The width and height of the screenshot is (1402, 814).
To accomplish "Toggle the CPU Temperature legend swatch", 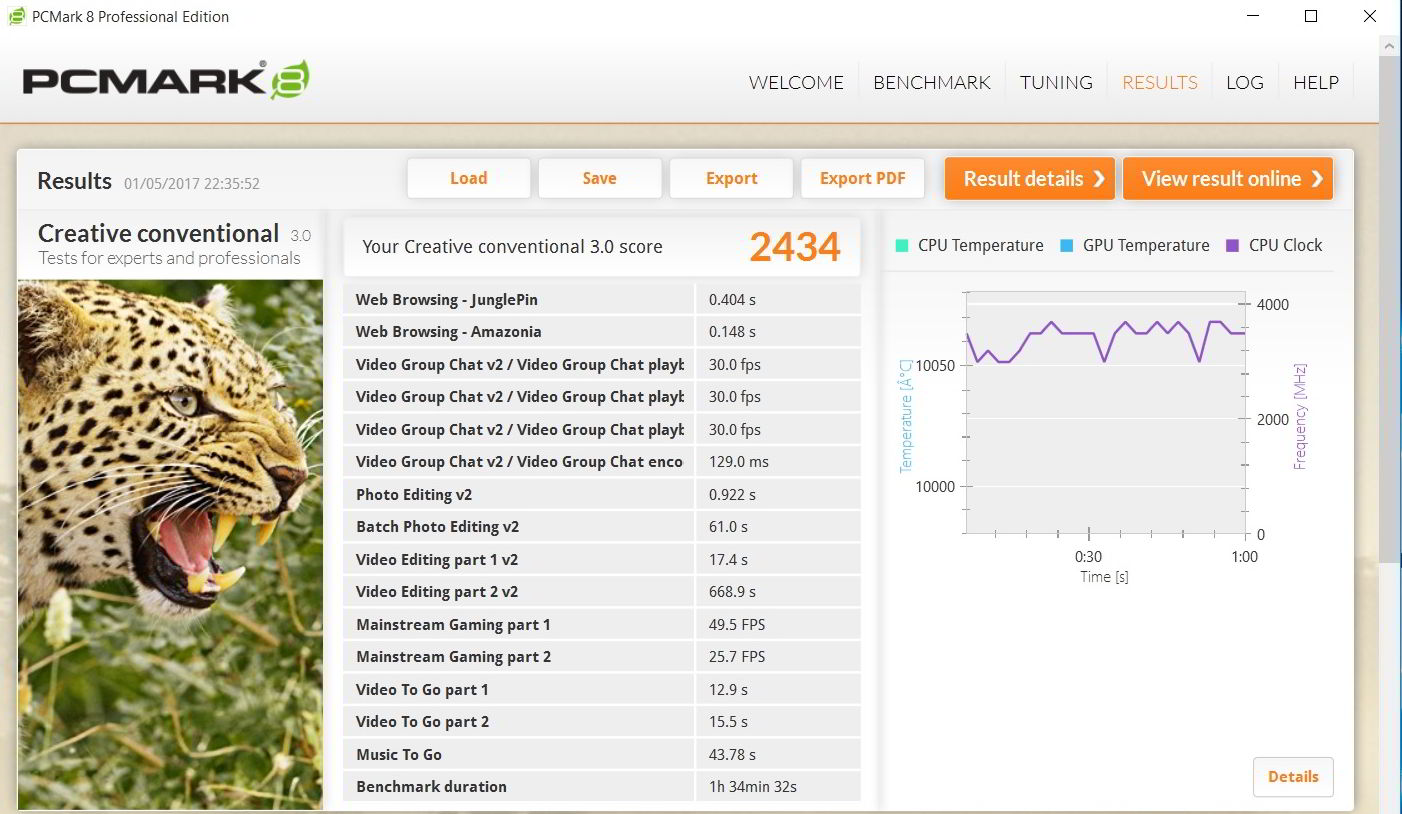I will 902,245.
